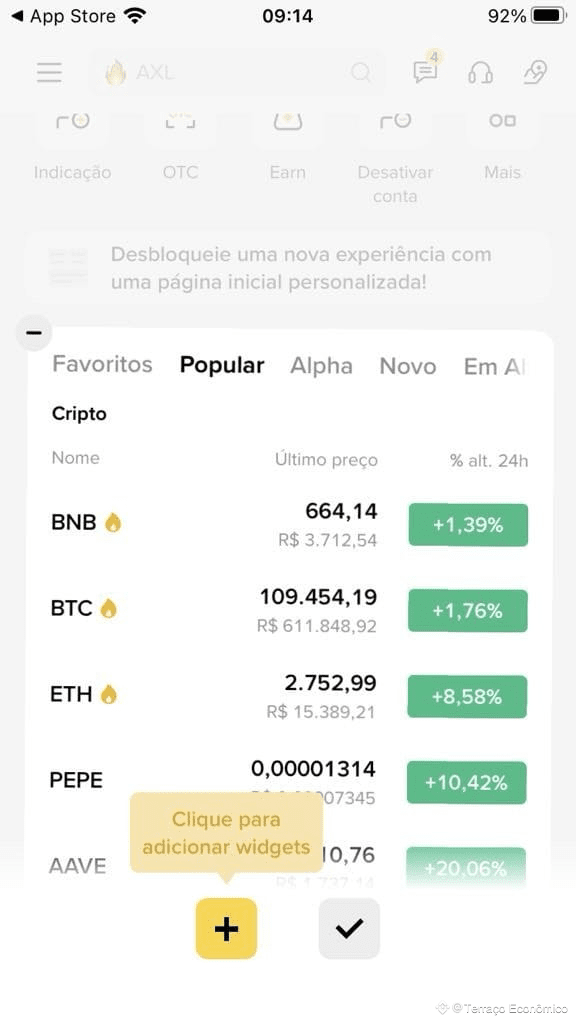Screen dimensions: 576x1024
Task: Sort by % alt. 24h column
Action: 489,460
